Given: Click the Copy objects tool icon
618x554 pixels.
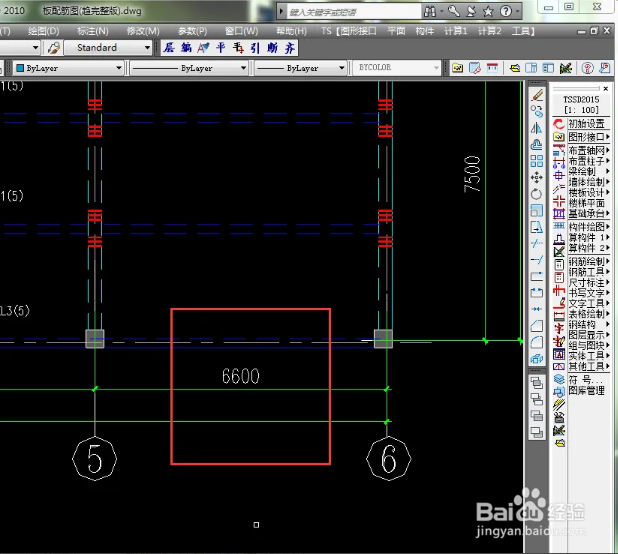Looking at the screenshot, I should pos(537,112).
